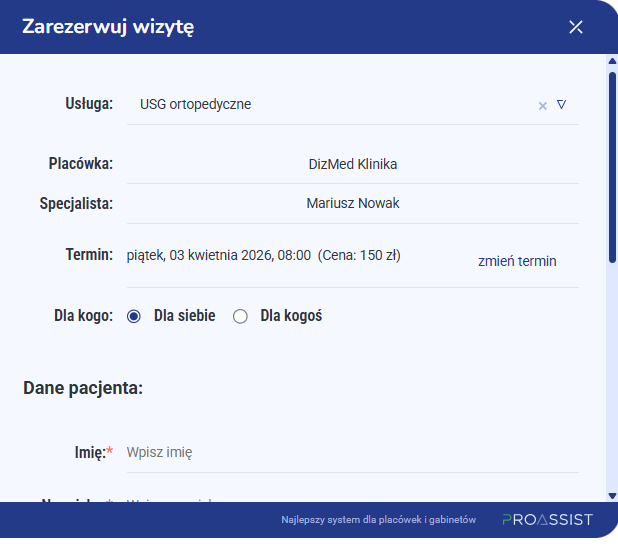618x547 pixels.
Task: Click the price text Cena: 150 zł
Action: click(x=359, y=255)
